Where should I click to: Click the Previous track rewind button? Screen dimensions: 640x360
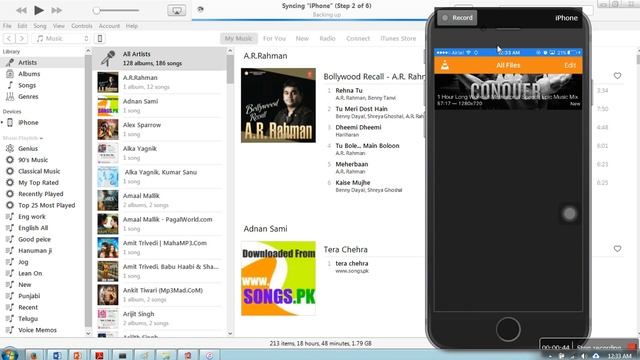[x=21, y=10]
